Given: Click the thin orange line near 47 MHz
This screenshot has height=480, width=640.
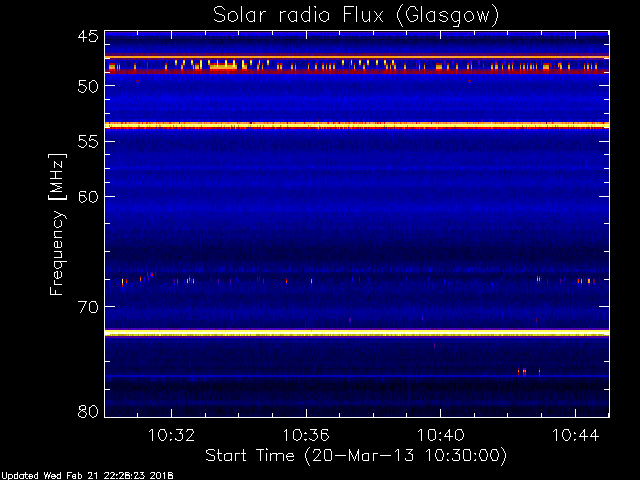Looking at the screenshot, I should point(357,57).
